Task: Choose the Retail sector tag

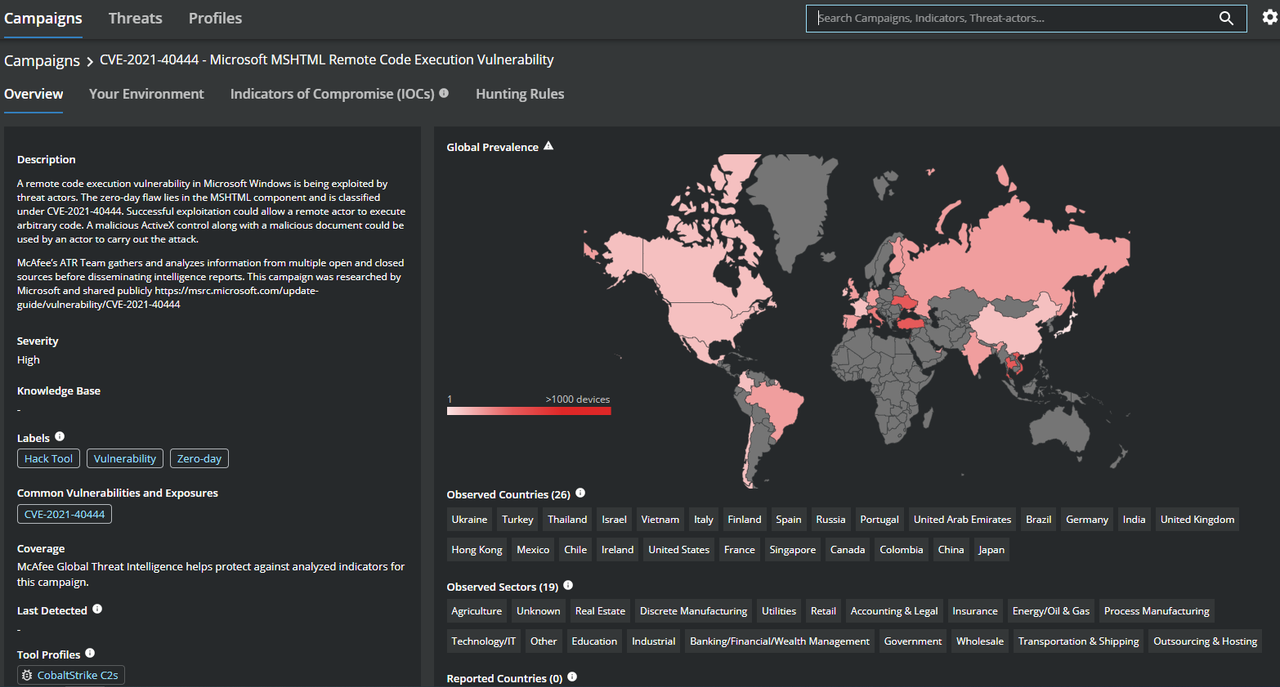Action: point(824,612)
